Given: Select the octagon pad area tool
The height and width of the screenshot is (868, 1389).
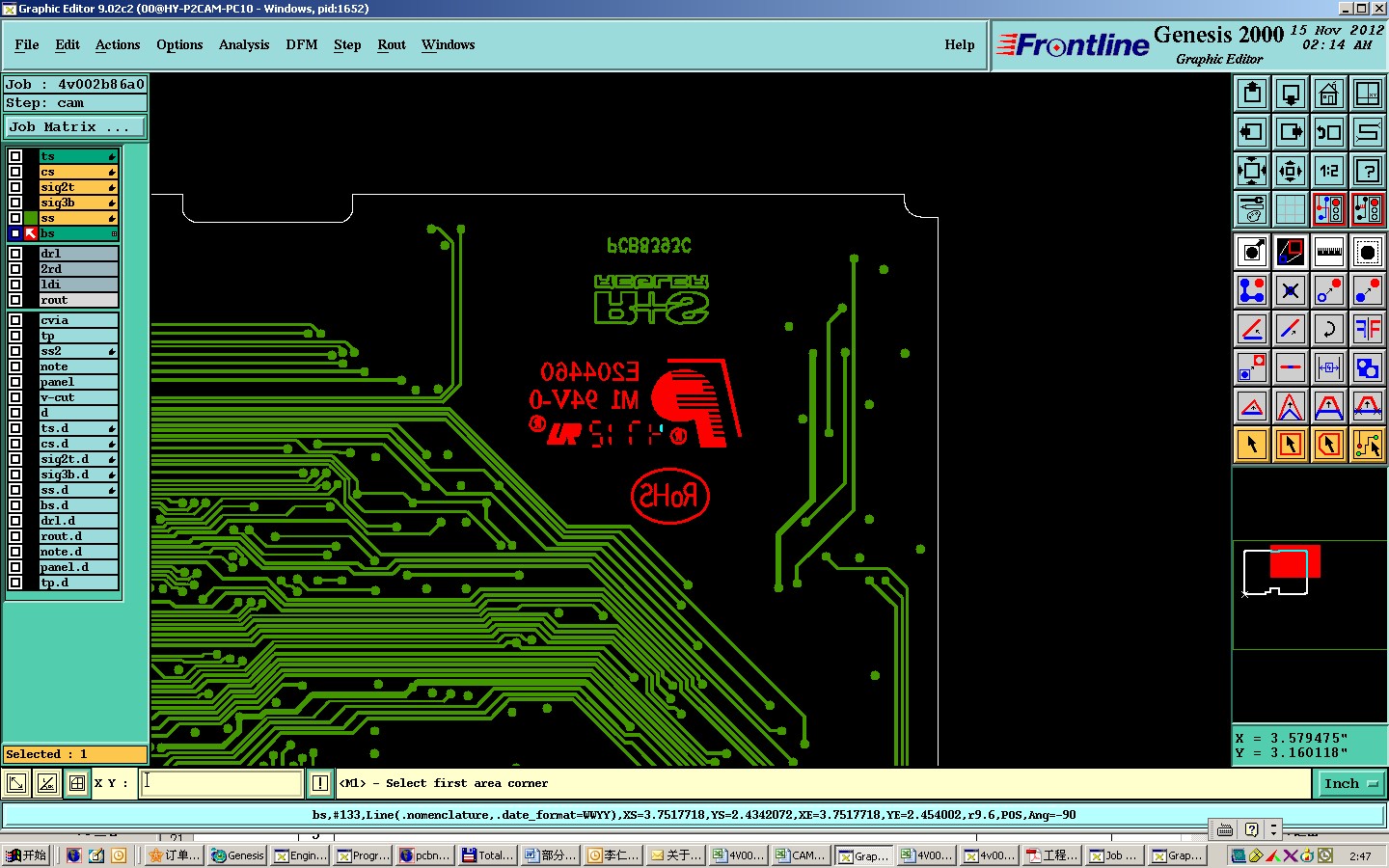Looking at the screenshot, I should click(x=1368, y=252).
